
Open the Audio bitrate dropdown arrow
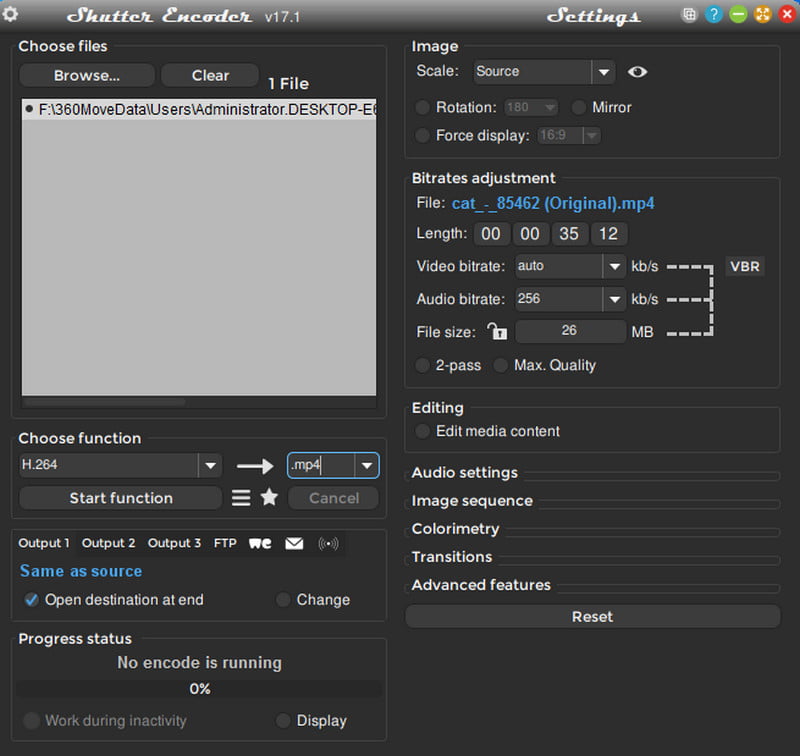tap(614, 299)
